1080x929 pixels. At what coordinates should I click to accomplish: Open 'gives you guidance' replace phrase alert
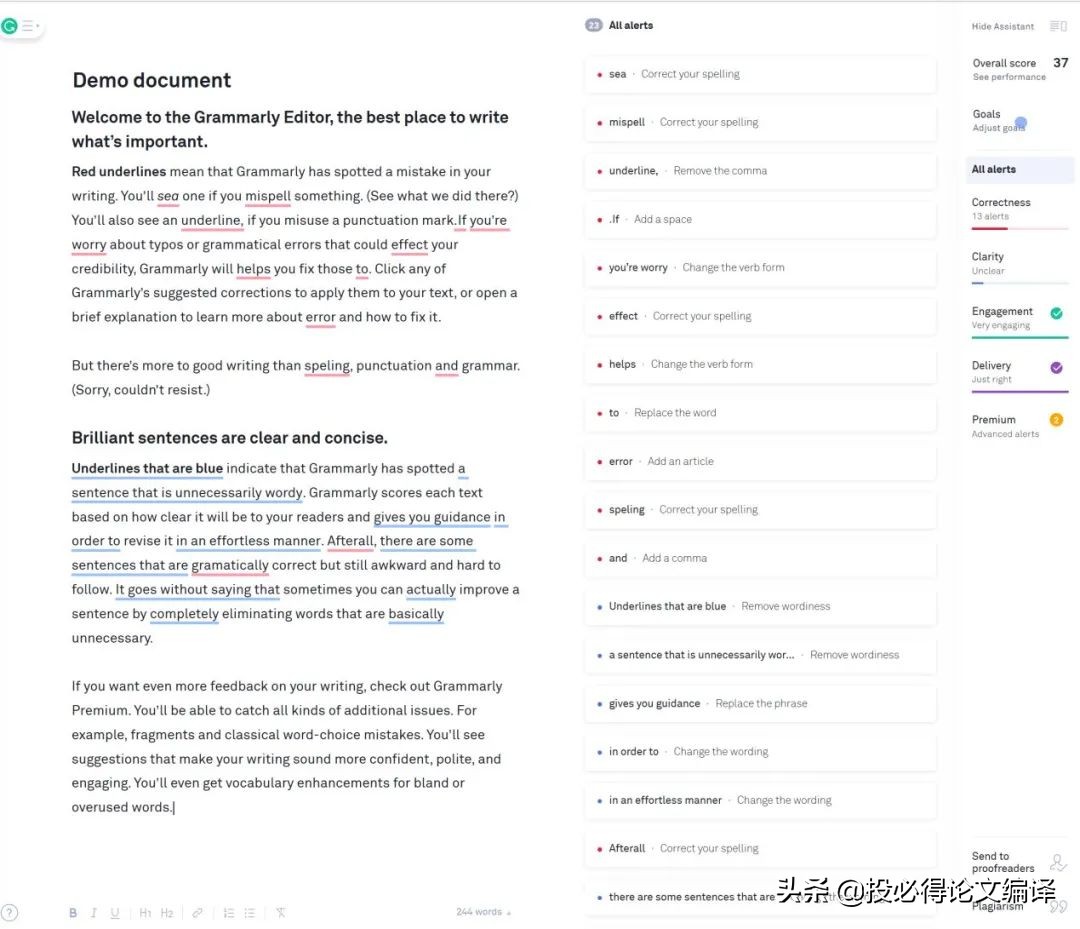coord(760,704)
